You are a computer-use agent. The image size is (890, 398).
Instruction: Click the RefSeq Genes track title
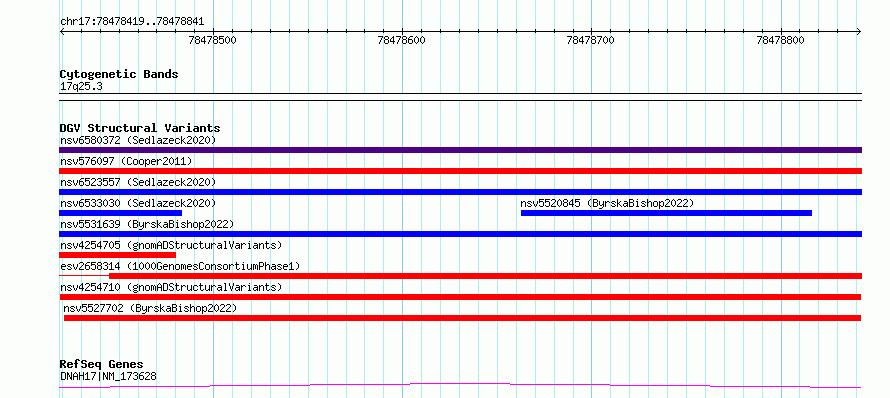point(102,365)
